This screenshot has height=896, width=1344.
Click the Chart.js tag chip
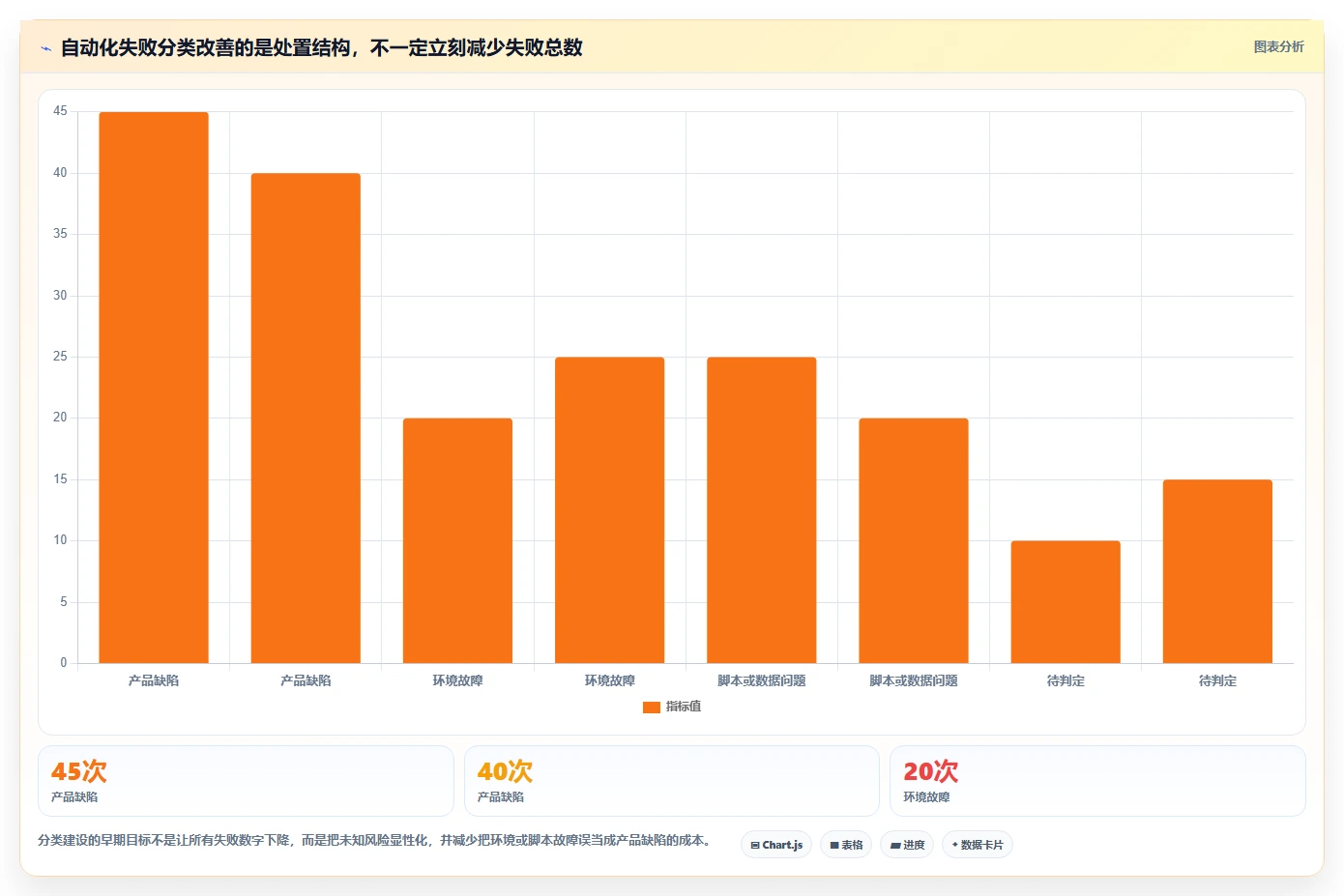(776, 845)
